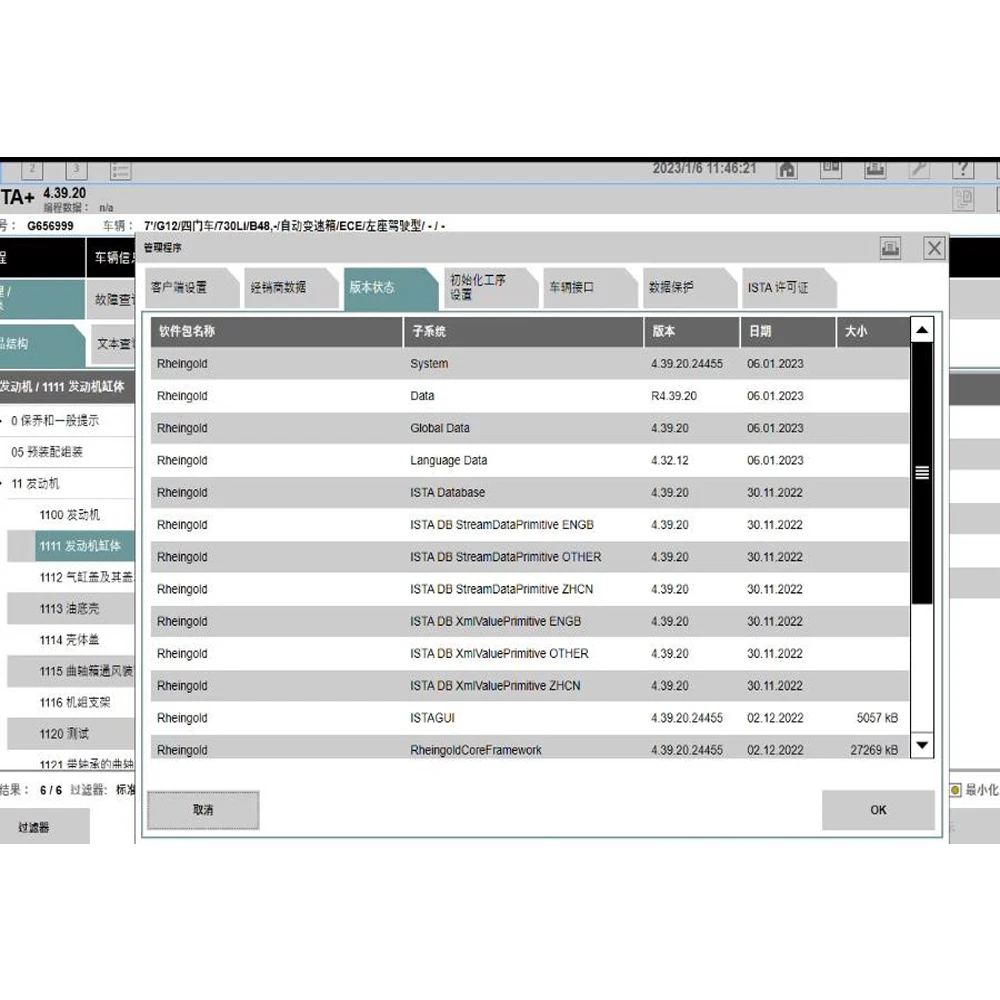1000x1000 pixels.
Task: Click the document copy icon below help
Action: [963, 200]
